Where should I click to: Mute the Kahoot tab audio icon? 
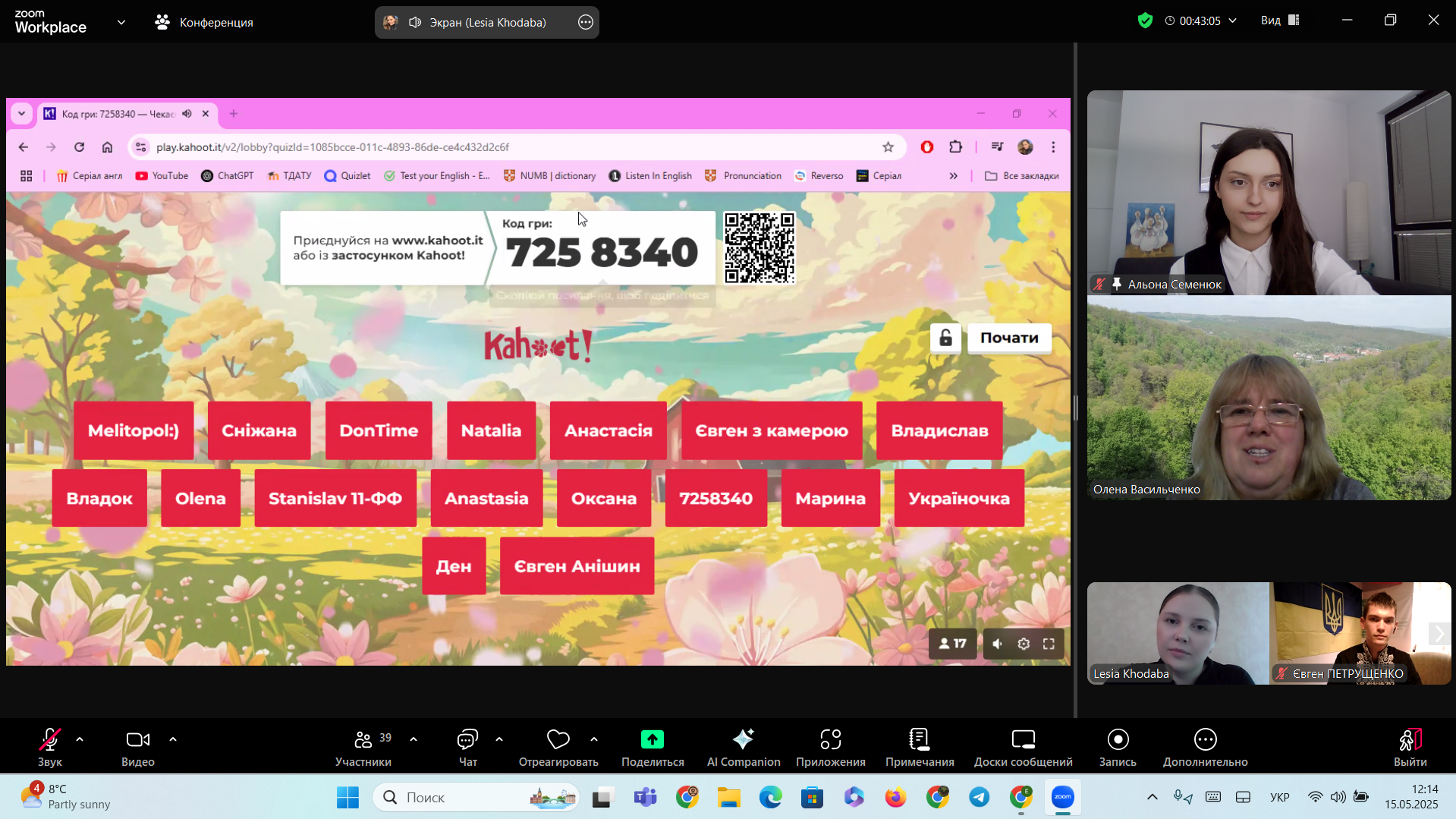[x=187, y=114]
